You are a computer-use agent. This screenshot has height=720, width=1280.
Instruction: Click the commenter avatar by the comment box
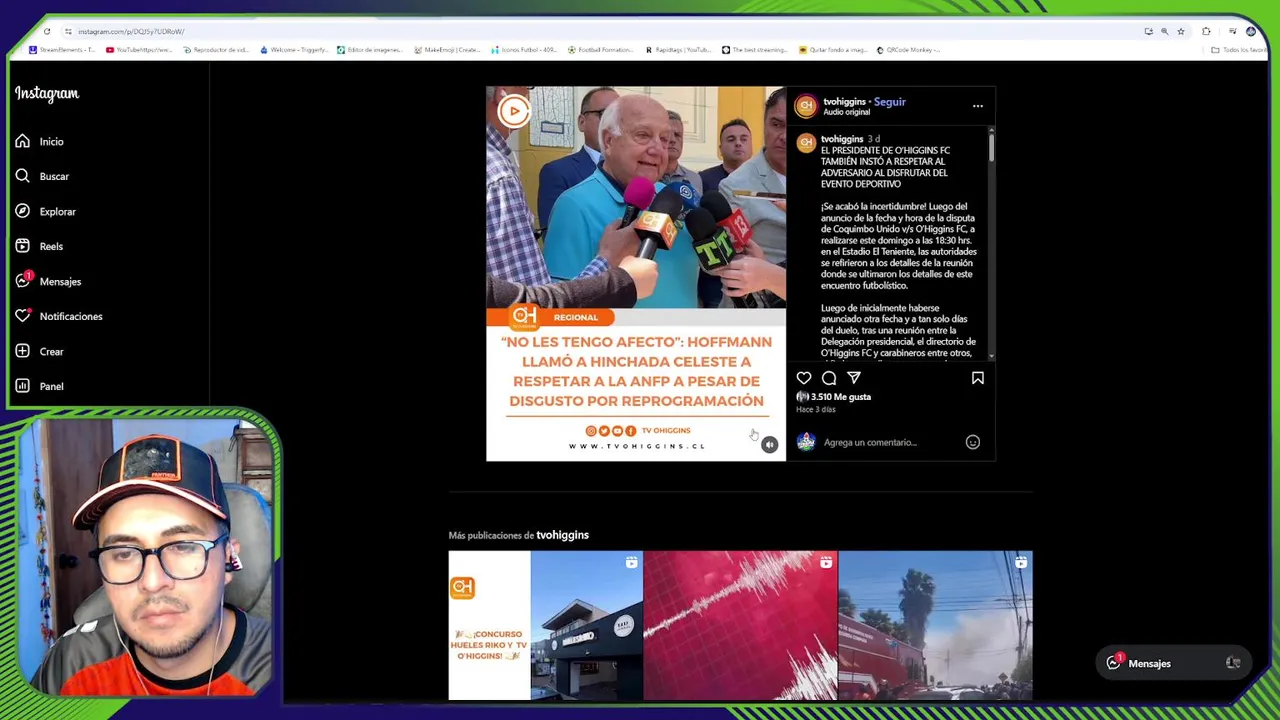coord(806,442)
